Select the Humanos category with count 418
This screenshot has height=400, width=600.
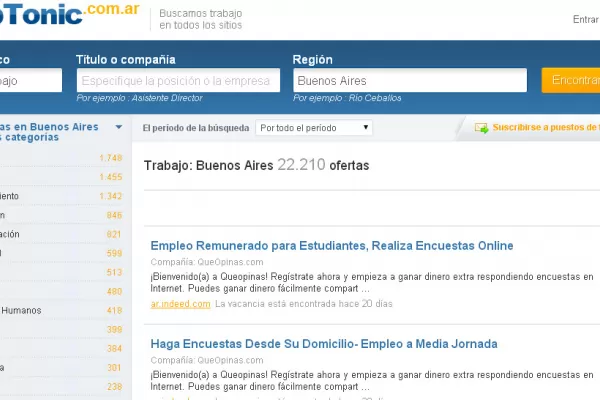(x=61, y=310)
